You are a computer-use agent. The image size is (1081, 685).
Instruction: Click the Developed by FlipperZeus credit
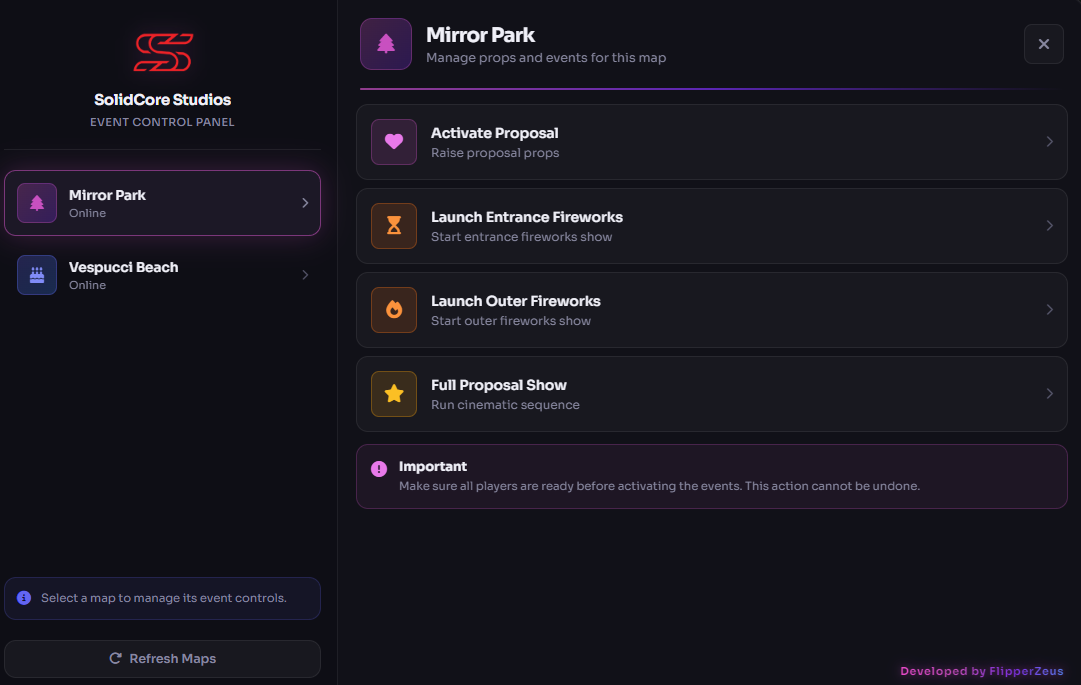[982, 671]
